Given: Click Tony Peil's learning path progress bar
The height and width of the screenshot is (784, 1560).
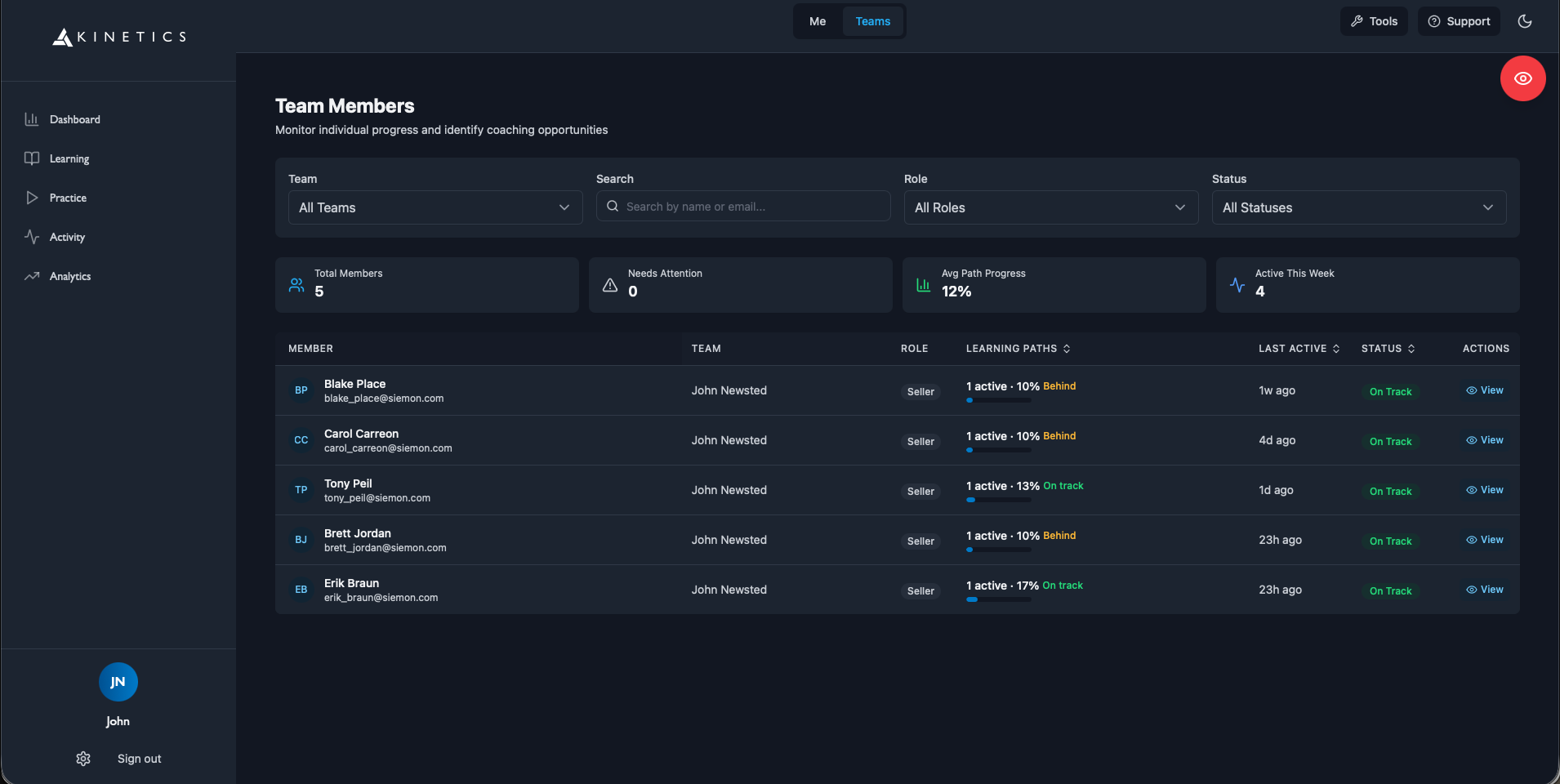Looking at the screenshot, I should [x=1000, y=501].
